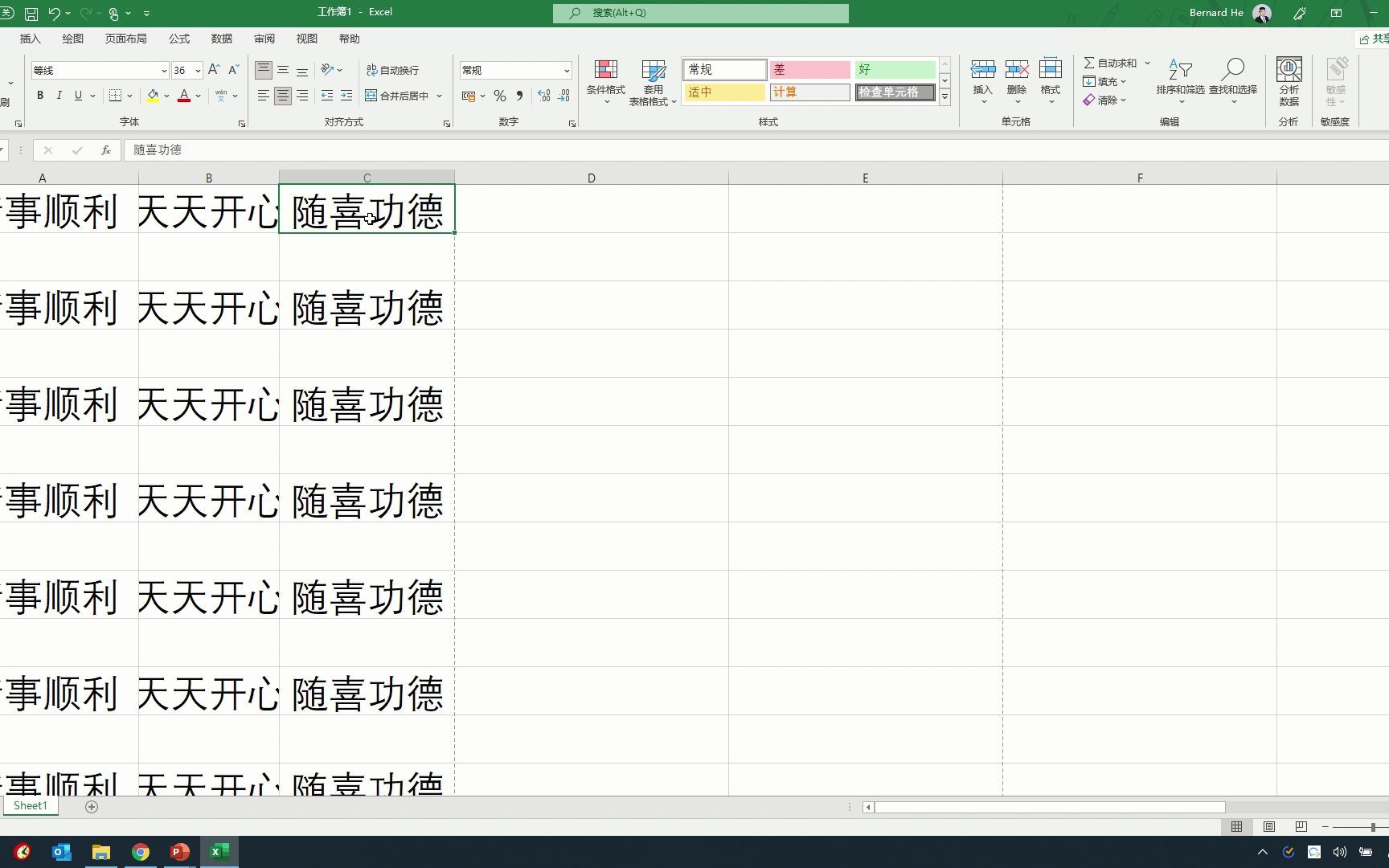Click the 合并后居中 merge and center button
Viewport: 1389px width, 868px height.
click(x=397, y=96)
